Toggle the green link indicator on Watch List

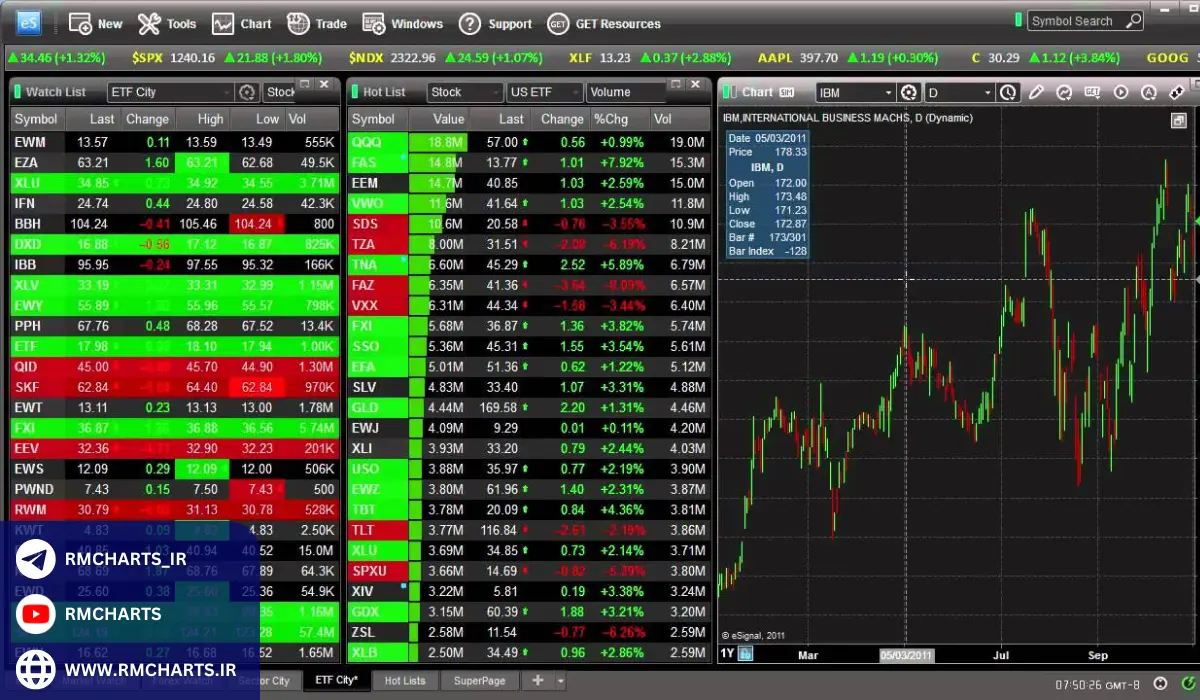coord(17,92)
